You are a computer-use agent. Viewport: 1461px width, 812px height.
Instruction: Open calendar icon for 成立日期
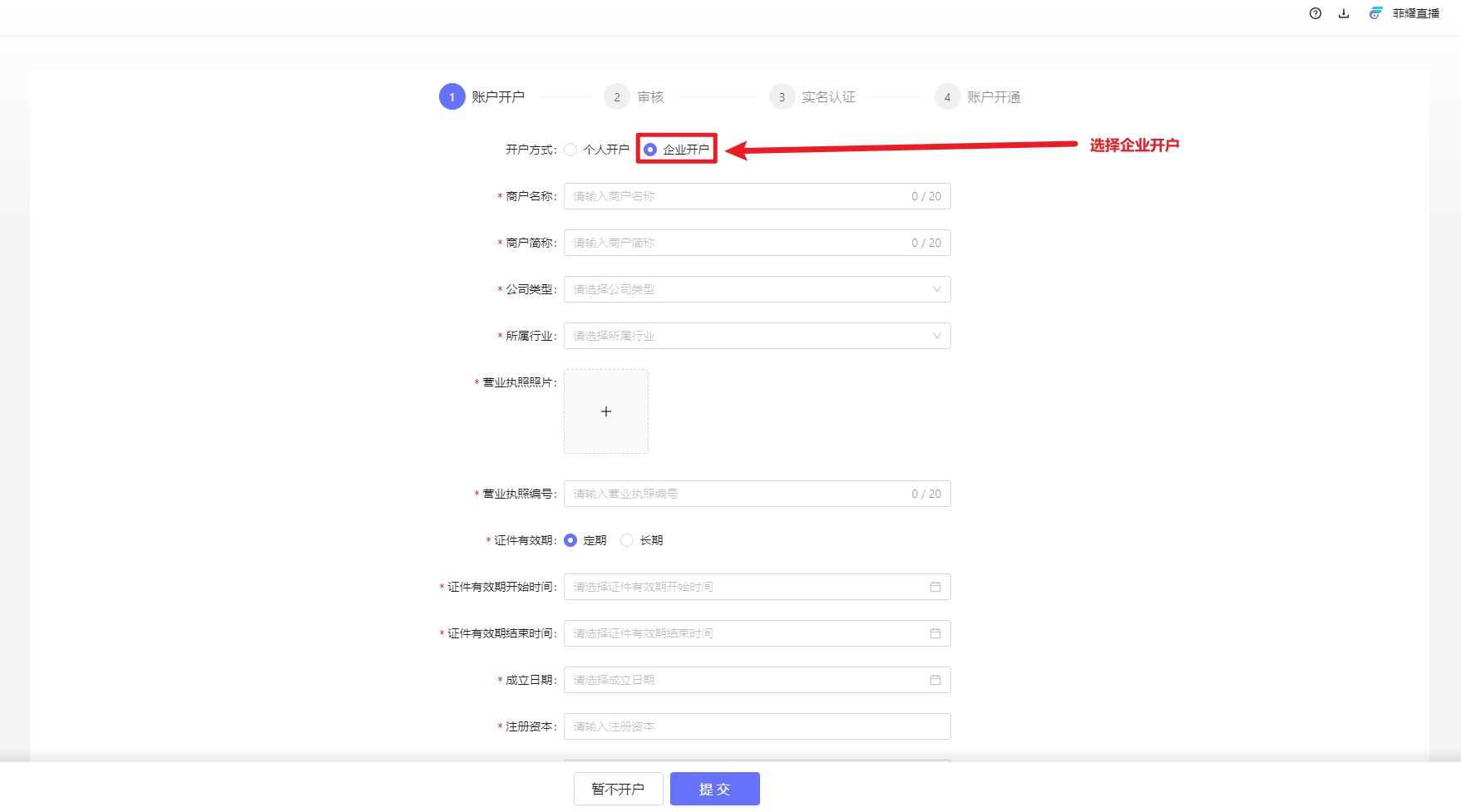[x=935, y=680]
